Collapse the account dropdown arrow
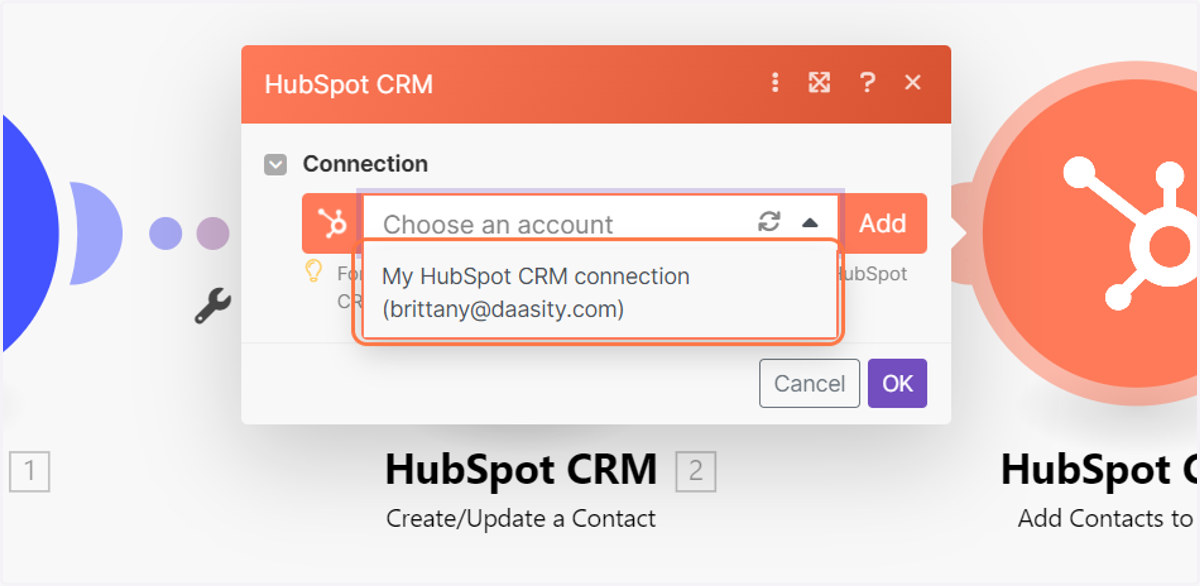 [x=810, y=223]
